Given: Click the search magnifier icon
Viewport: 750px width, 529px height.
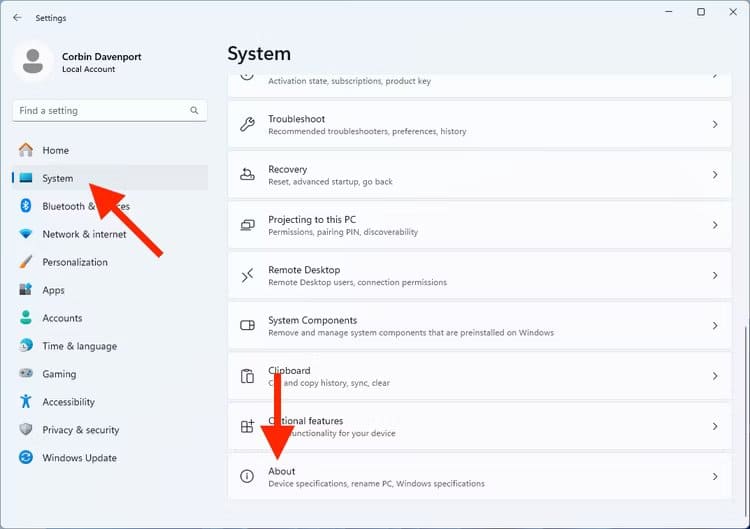Looking at the screenshot, I should 195,111.
